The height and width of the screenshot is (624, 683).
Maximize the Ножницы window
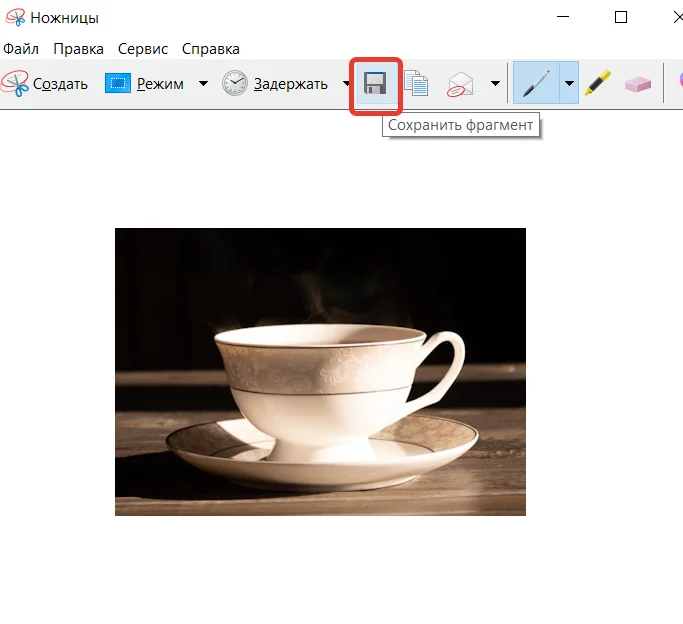point(621,17)
